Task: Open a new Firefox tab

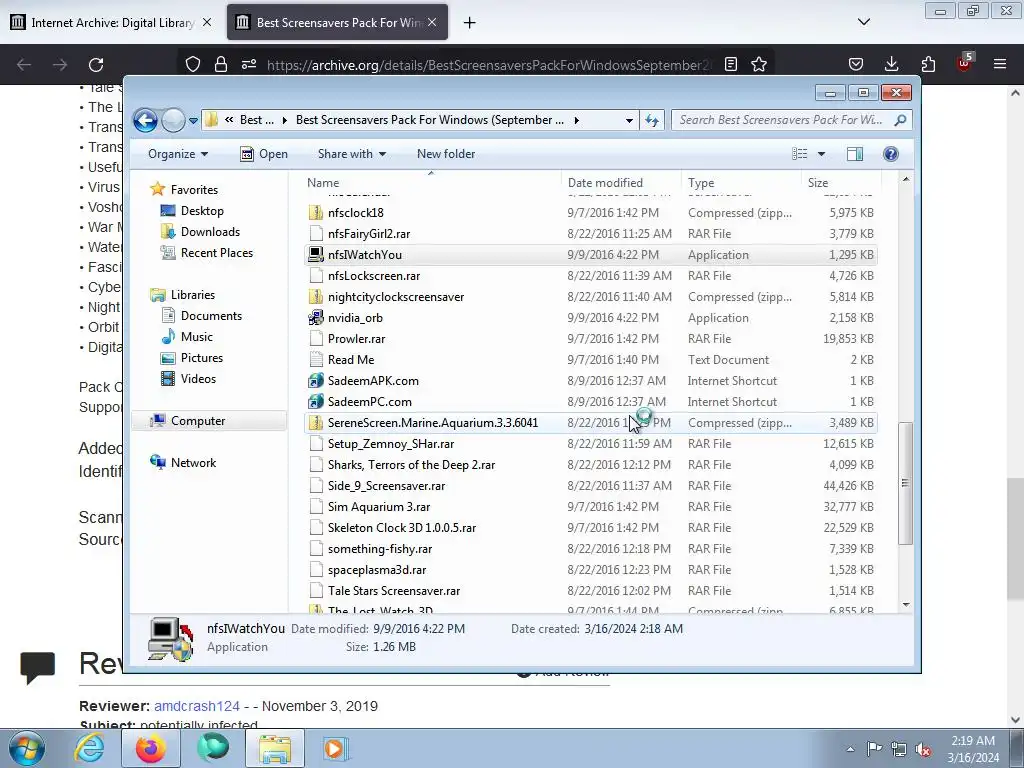Action: tap(469, 23)
